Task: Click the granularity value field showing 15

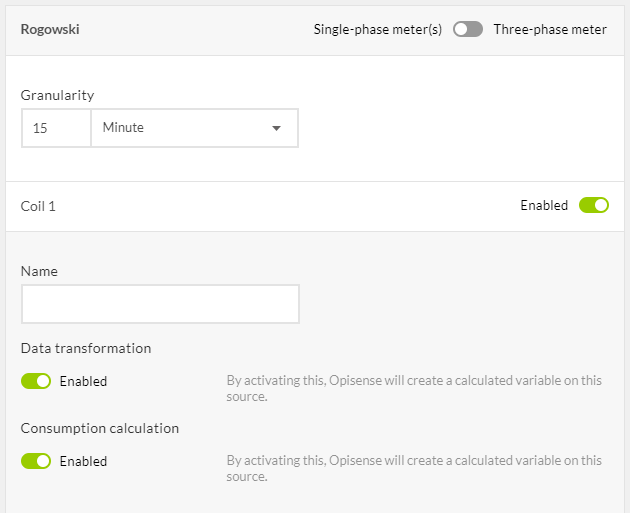Action: 56,128
